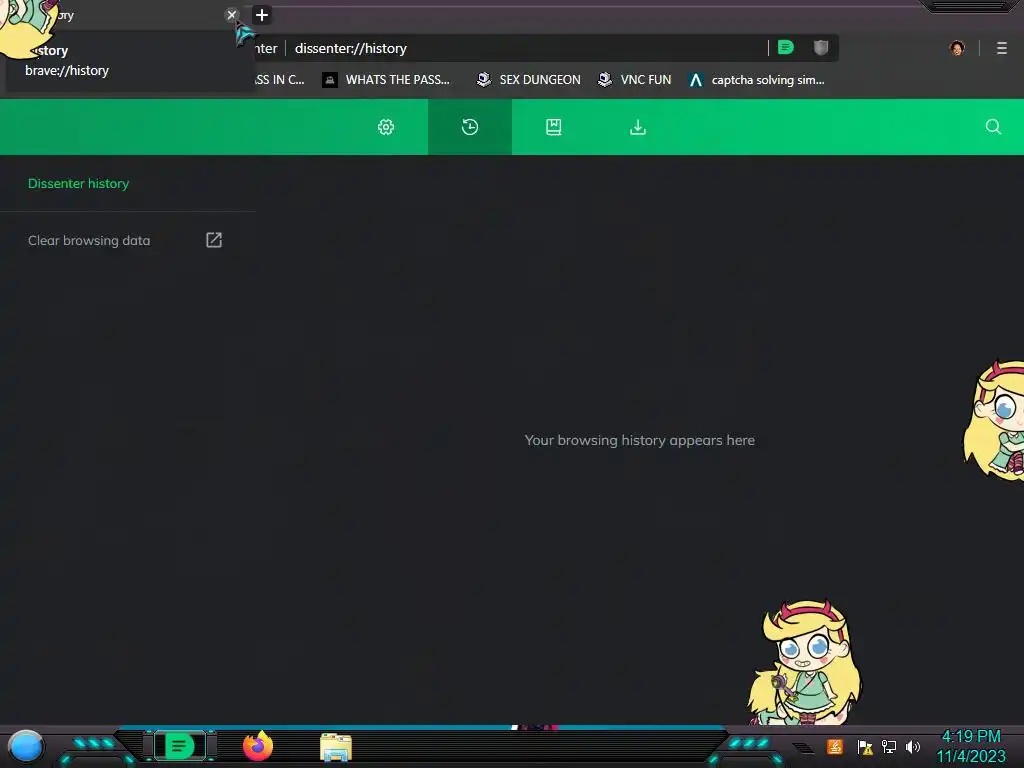The width and height of the screenshot is (1024, 768).
Task: Click the search magnifier icon
Action: tap(993, 127)
